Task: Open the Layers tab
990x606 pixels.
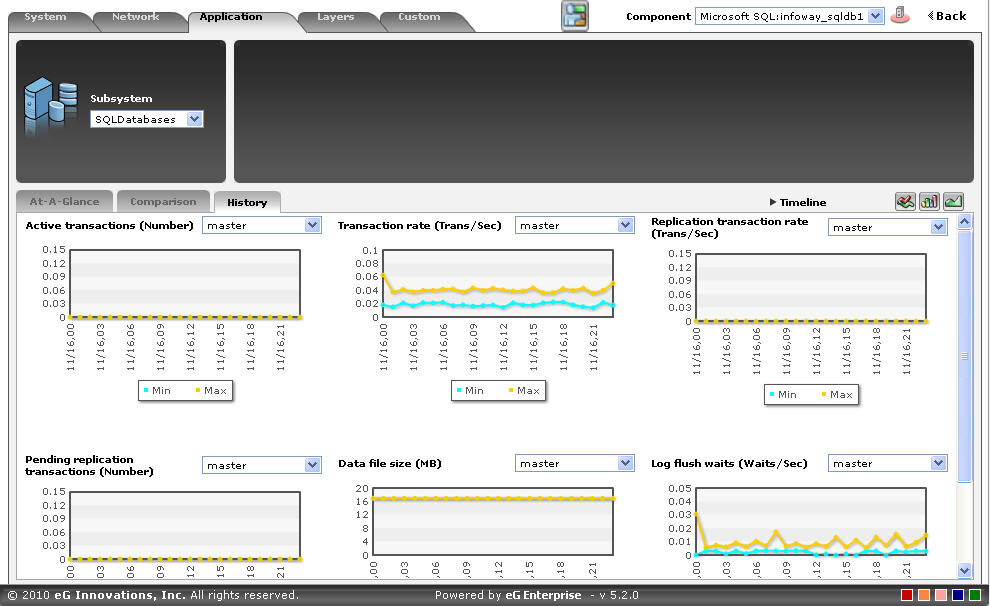Action: coord(336,17)
